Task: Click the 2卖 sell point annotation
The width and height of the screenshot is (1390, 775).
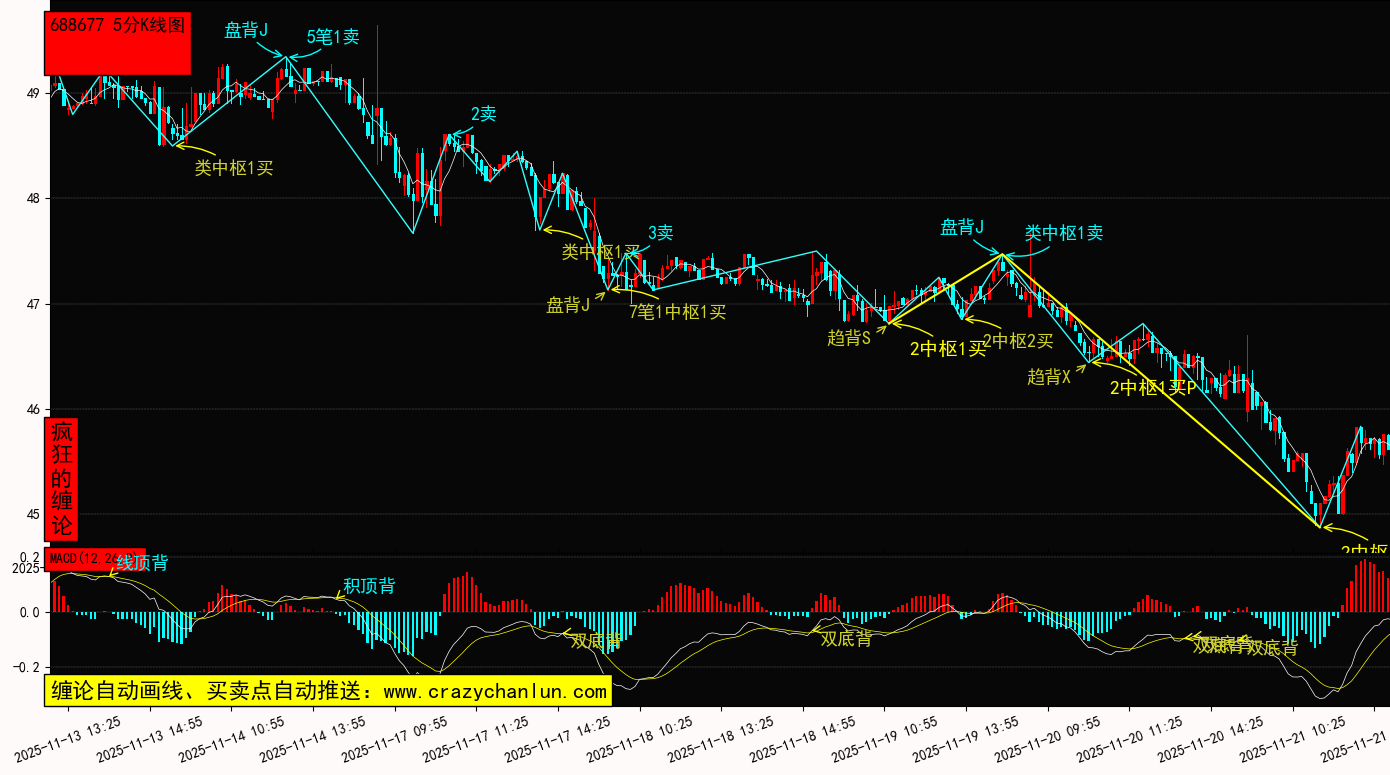Action: (483, 114)
